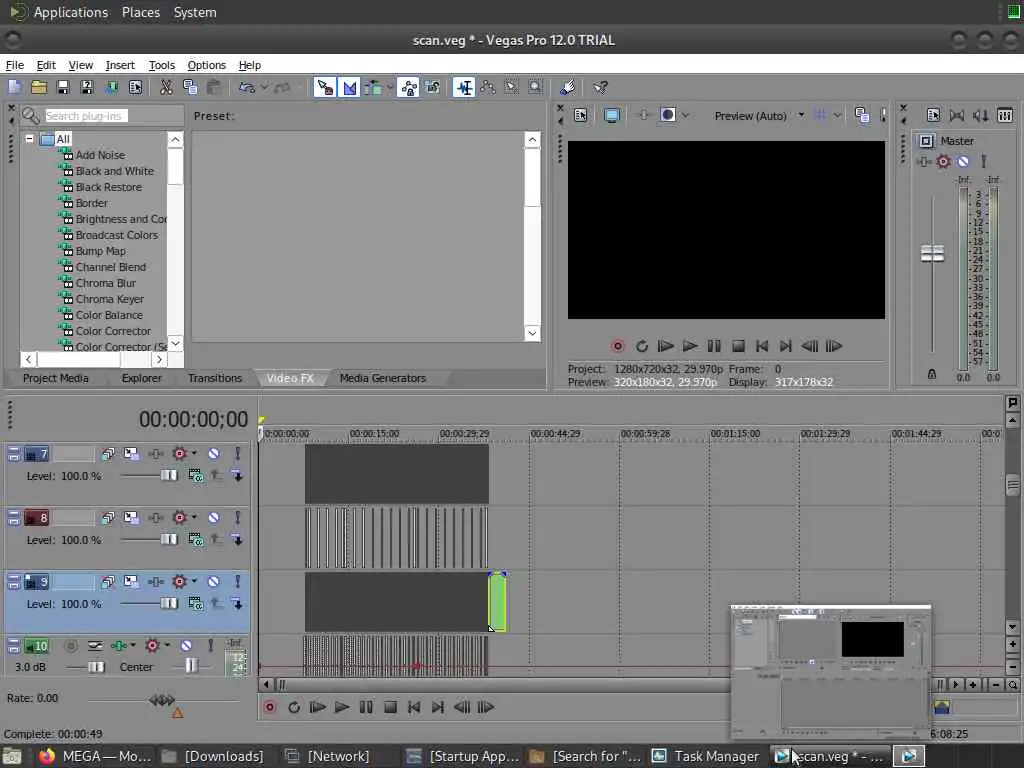Select the Zoom Edit tool icon

point(535,87)
